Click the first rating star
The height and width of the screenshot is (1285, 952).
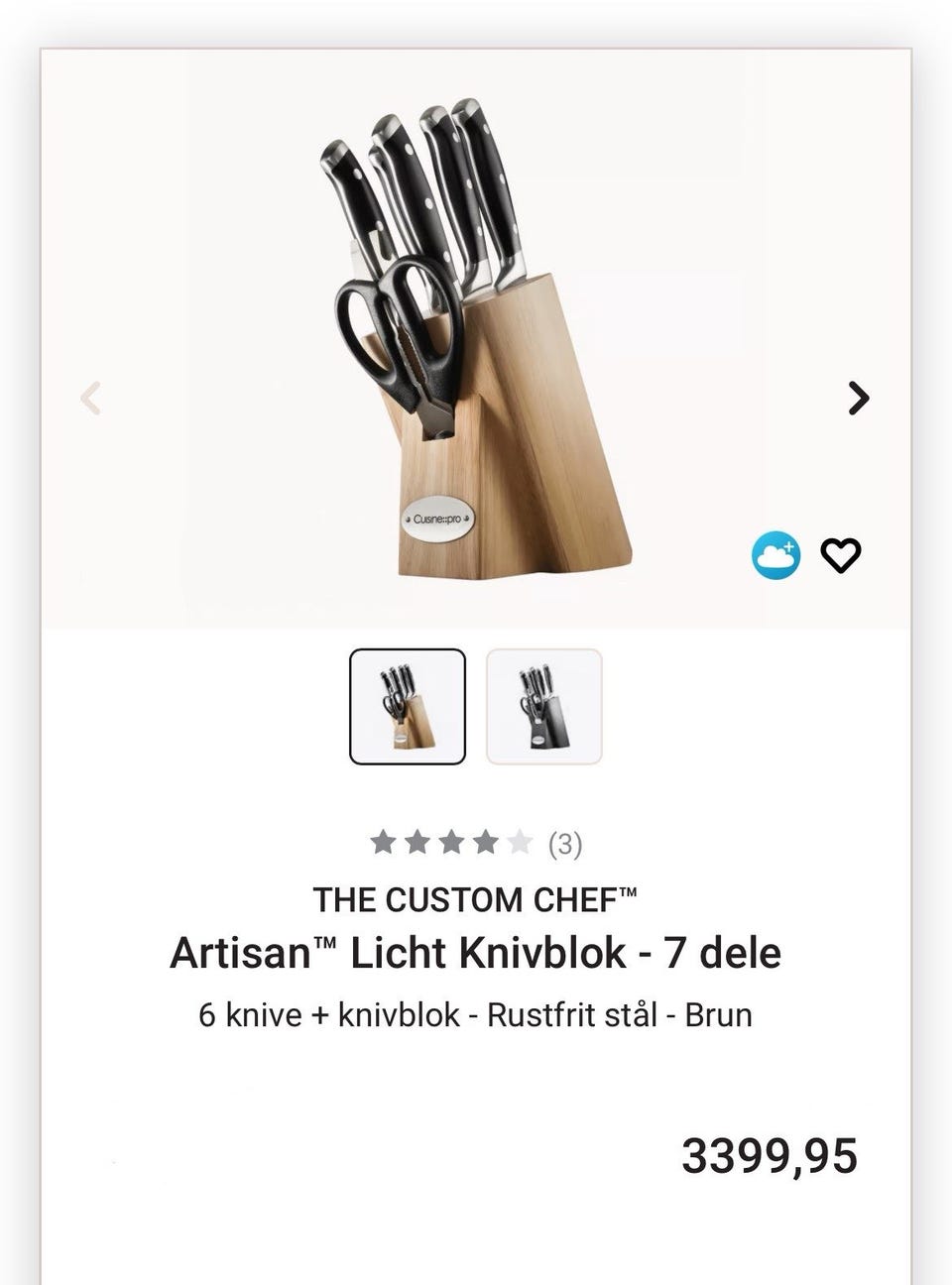coord(383,844)
